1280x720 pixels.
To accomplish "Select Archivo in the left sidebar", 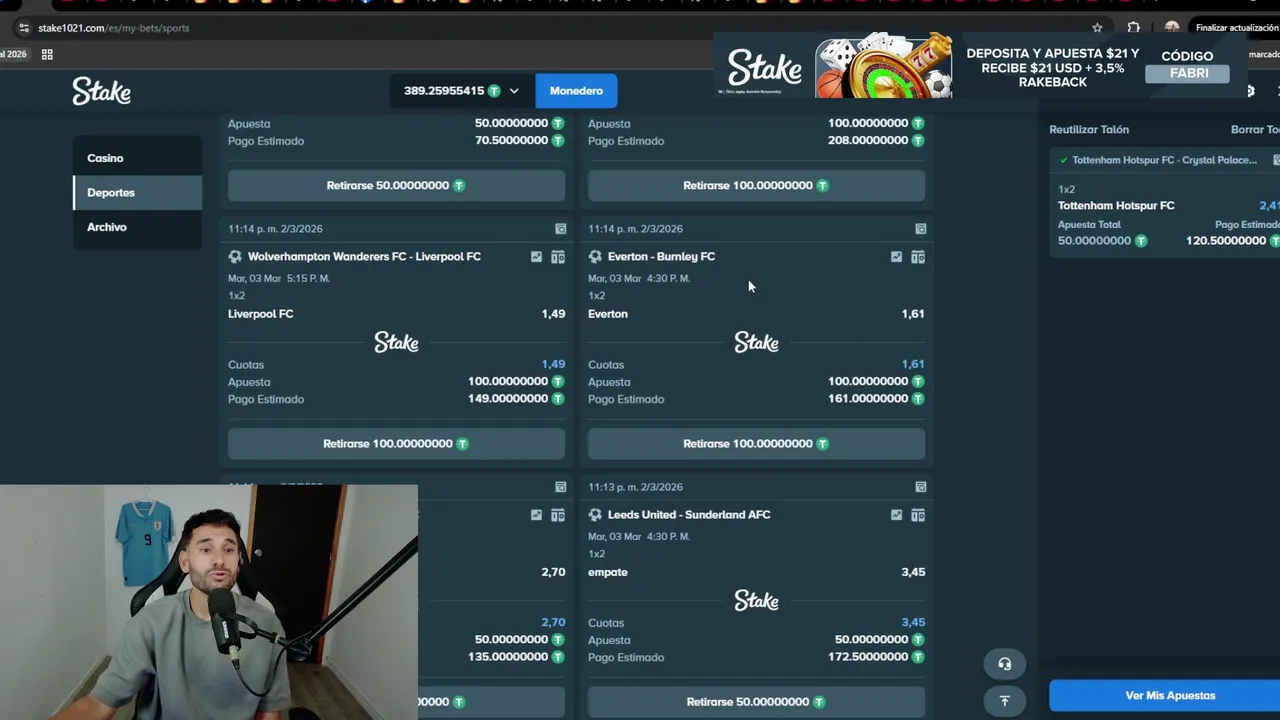I will (x=137, y=227).
